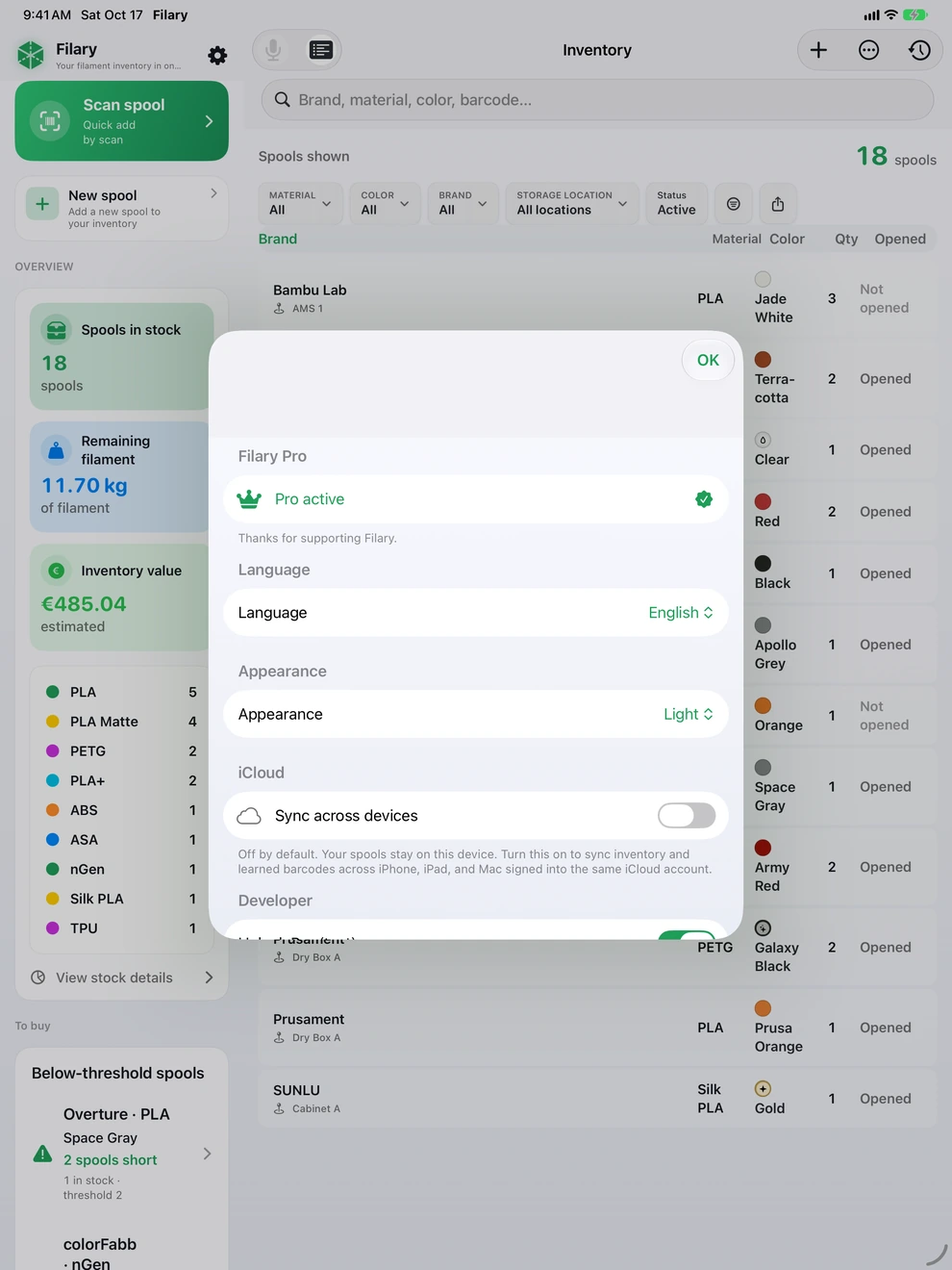The width and height of the screenshot is (952, 1270).
Task: Expand View stock details chevron
Action: point(209,978)
